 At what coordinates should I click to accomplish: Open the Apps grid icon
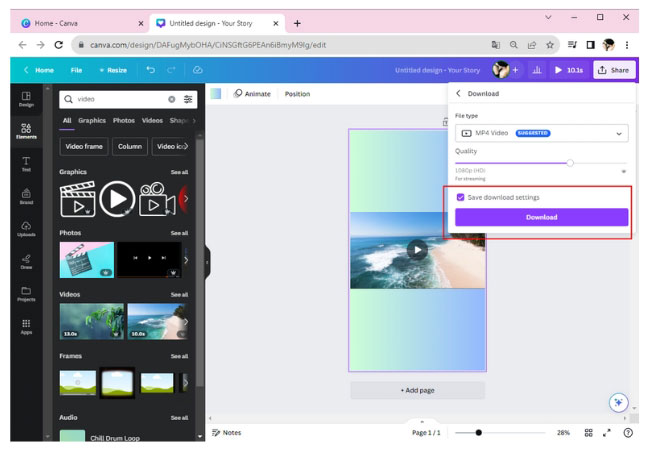[x=26, y=327]
